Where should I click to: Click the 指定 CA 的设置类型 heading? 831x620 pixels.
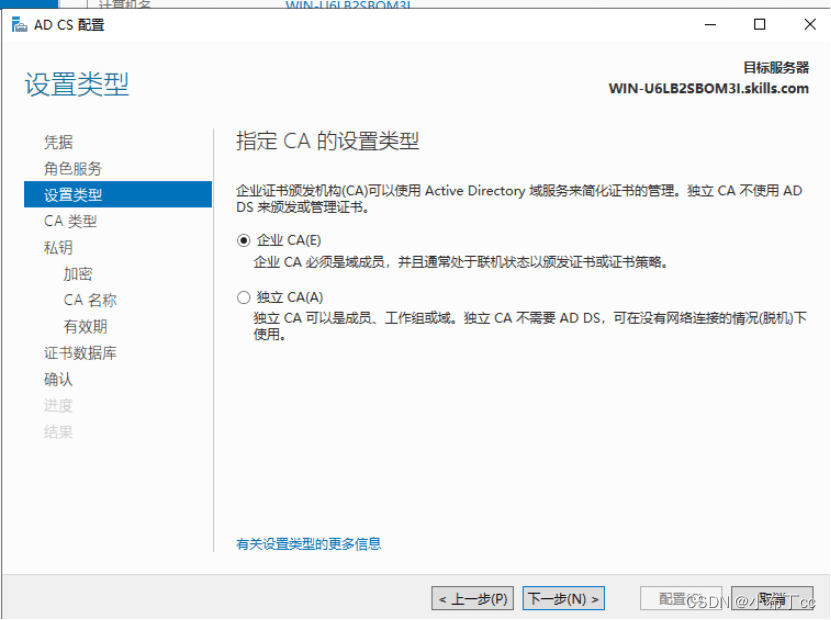click(x=328, y=141)
